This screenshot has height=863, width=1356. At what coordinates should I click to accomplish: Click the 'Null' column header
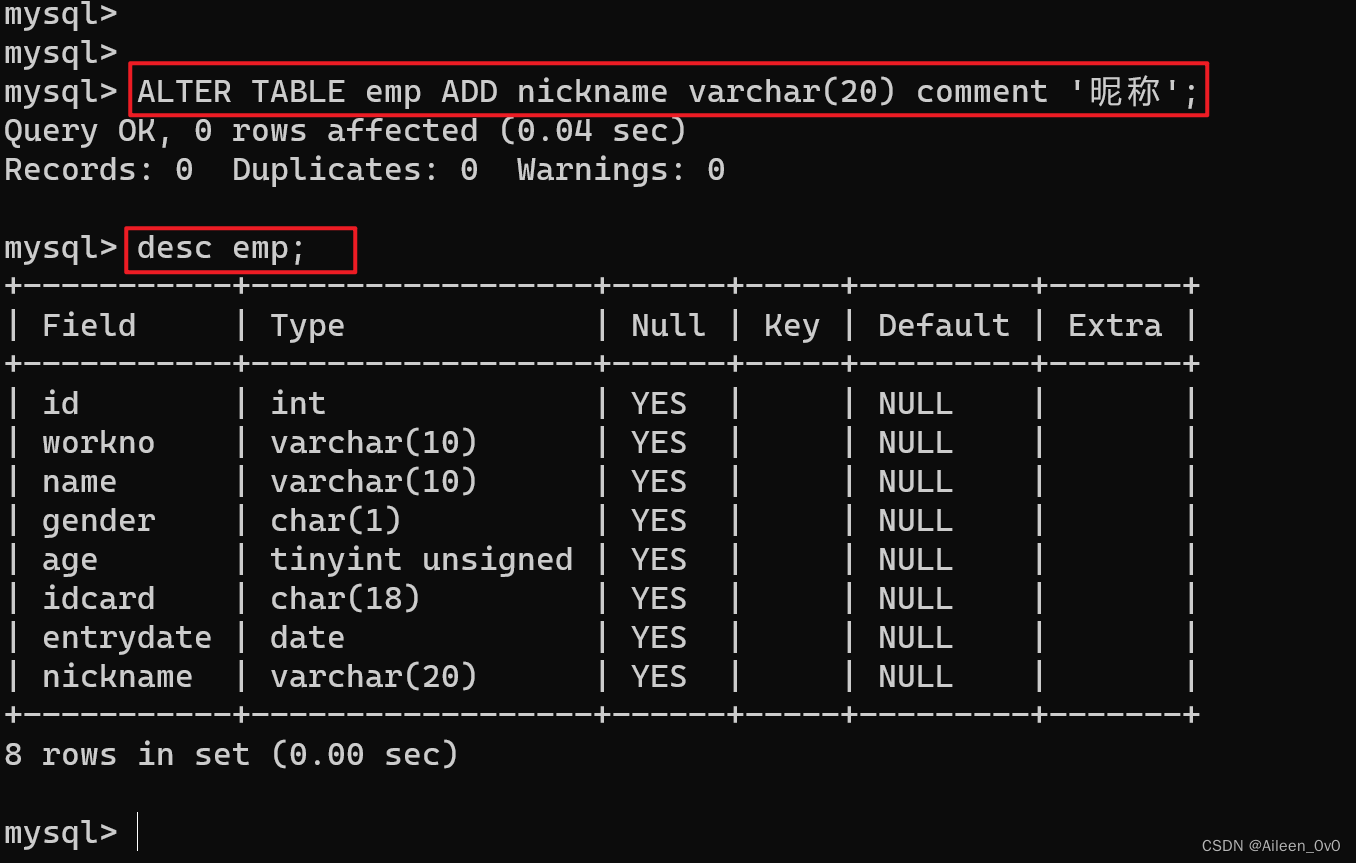tap(668, 326)
